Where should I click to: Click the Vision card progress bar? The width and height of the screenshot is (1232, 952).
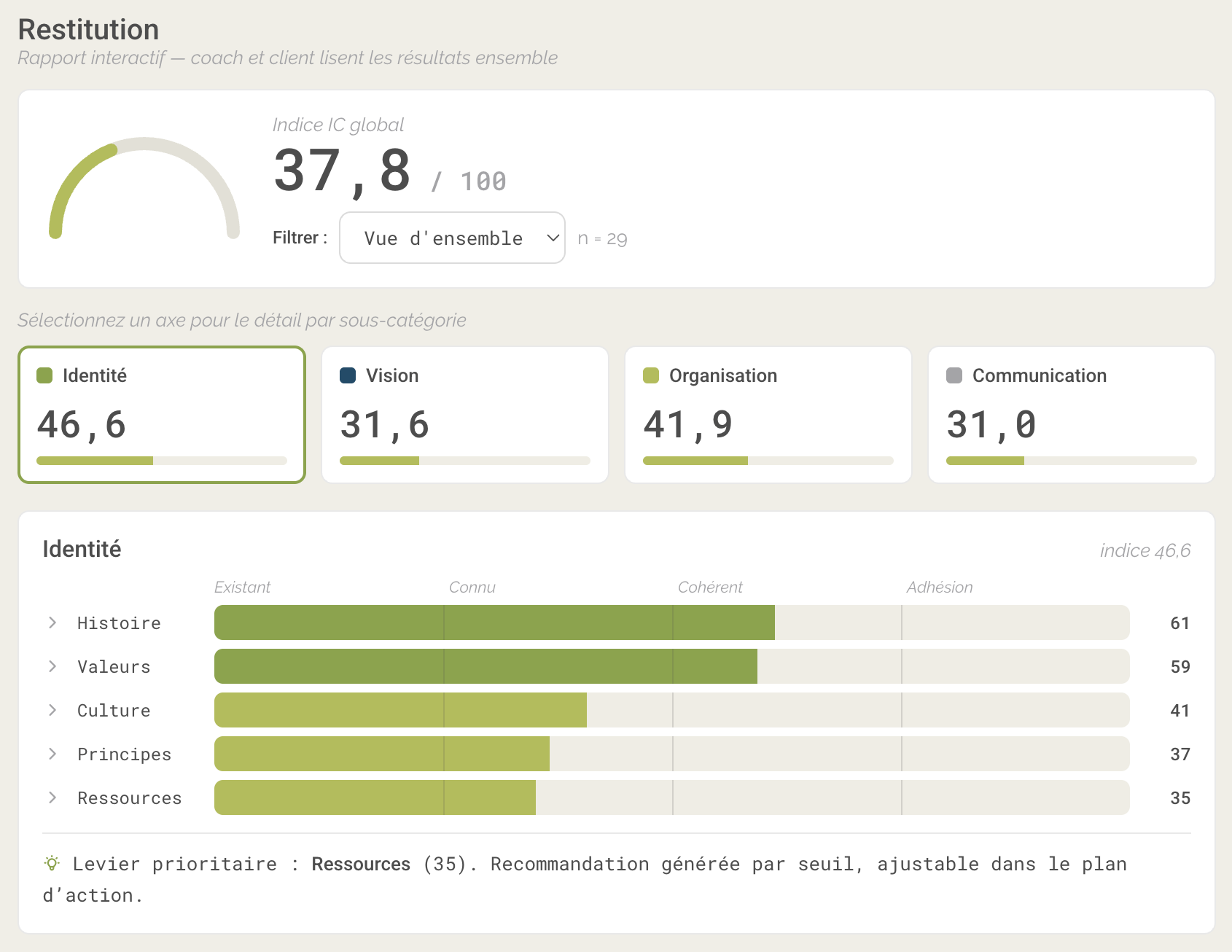click(x=465, y=461)
